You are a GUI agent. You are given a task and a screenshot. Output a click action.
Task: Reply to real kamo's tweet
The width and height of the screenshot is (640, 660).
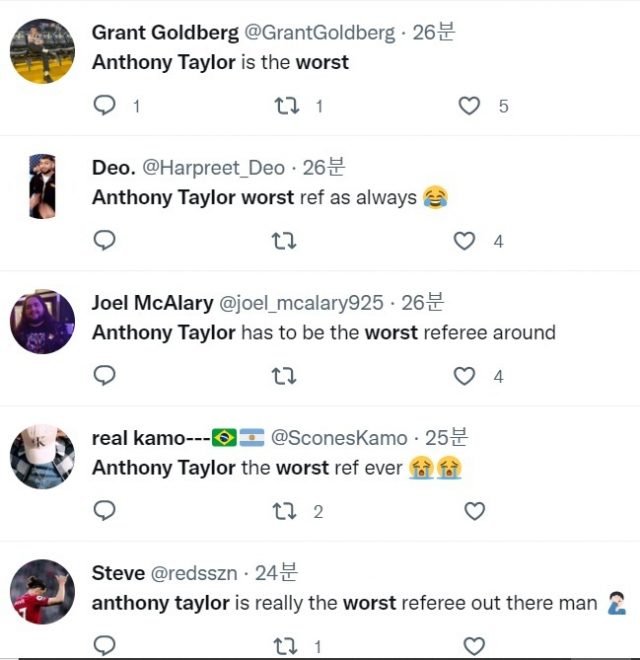coord(104,511)
